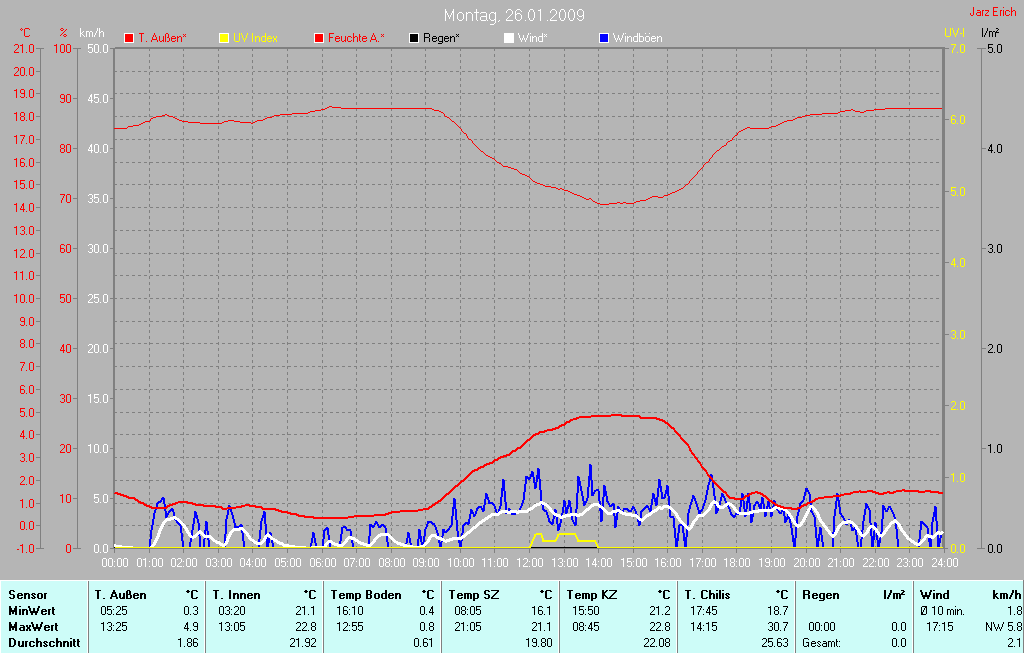
Task: Select the Sensor header in the table
Action: [27, 595]
